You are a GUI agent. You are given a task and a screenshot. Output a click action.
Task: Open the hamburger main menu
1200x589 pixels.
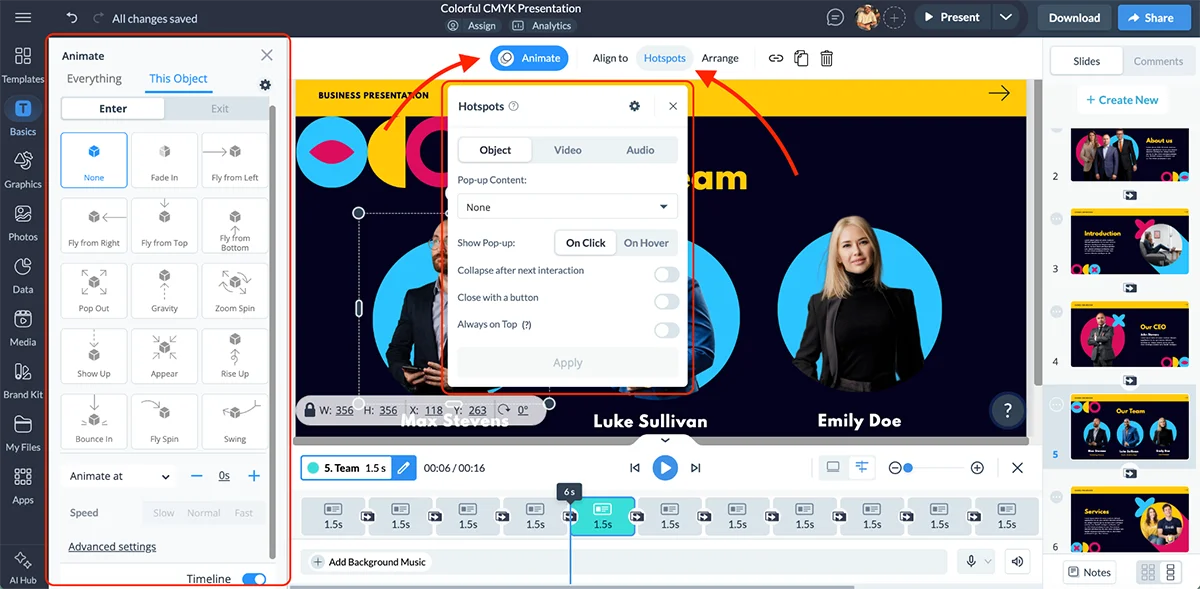point(23,18)
